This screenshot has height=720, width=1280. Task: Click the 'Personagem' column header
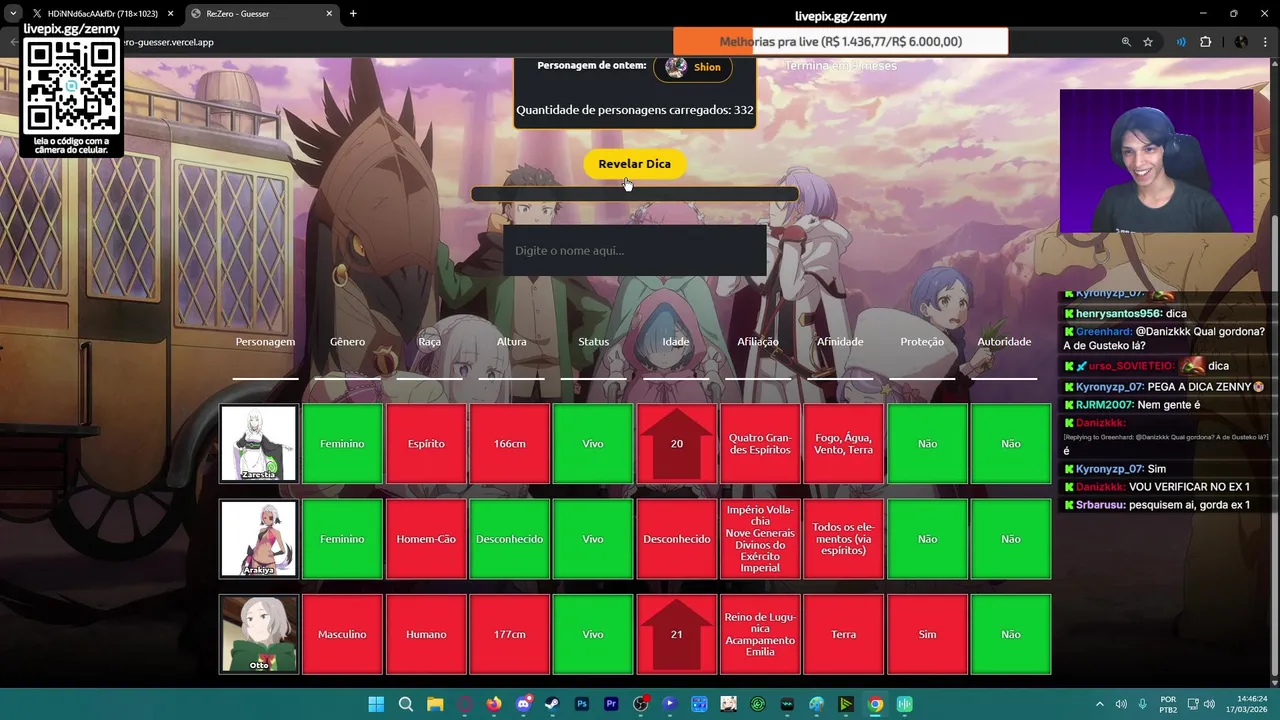point(265,342)
